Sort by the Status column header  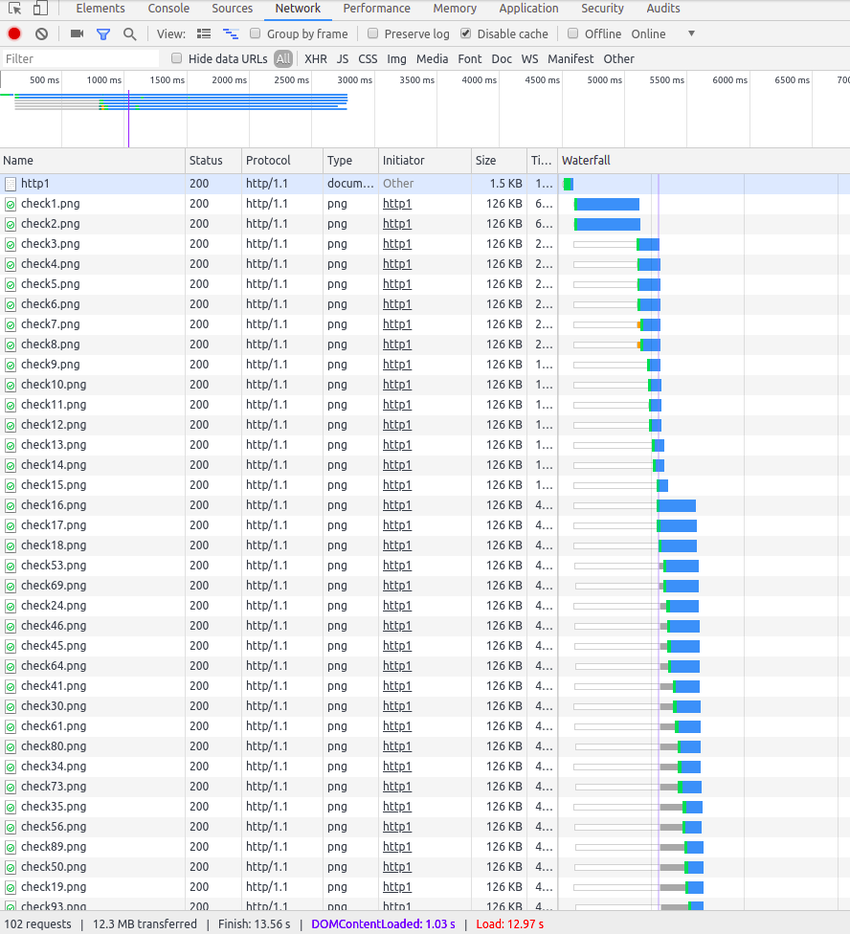[x=213, y=161]
